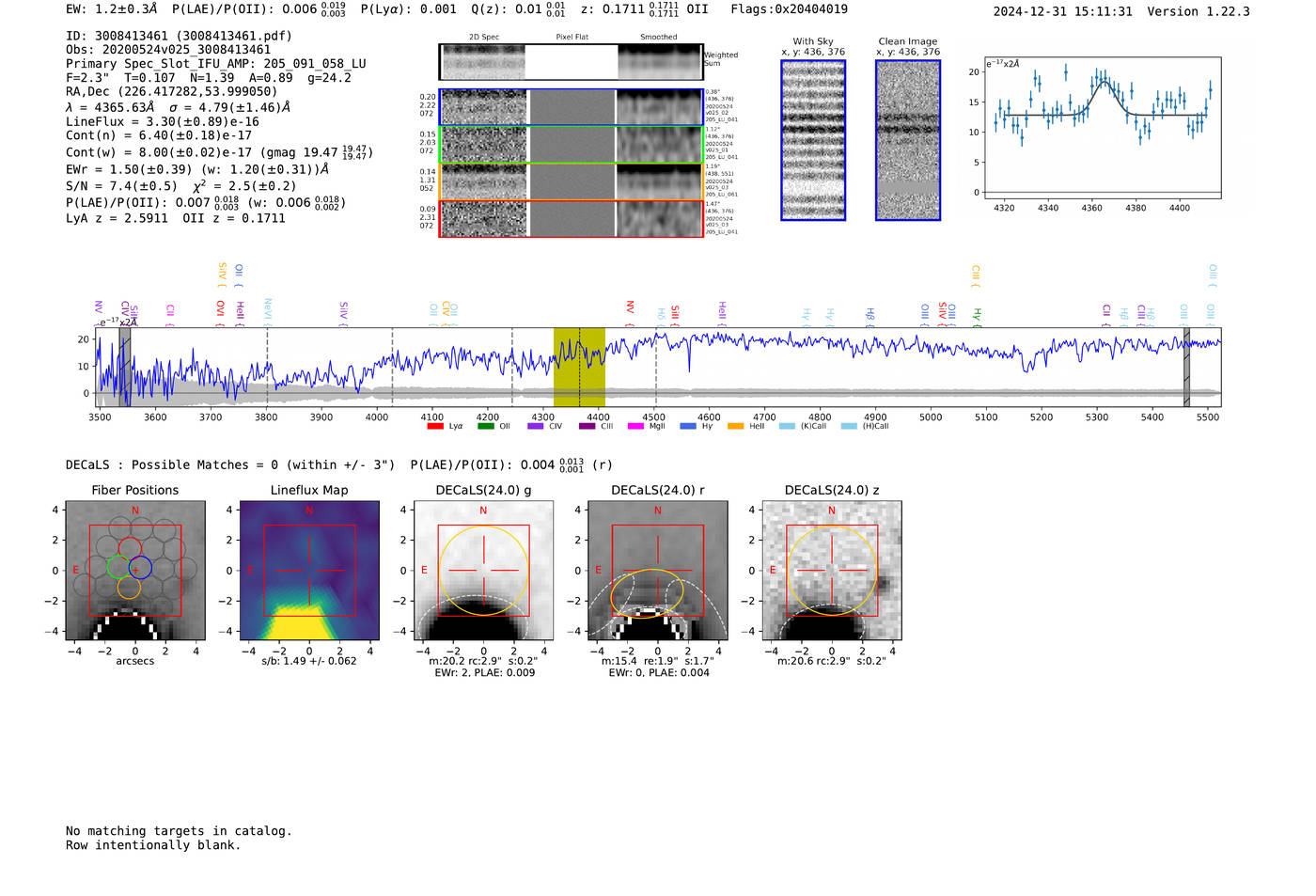The width and height of the screenshot is (1316, 896).
Task: Click the green fiber circle in Fiber Positions
Action: [x=118, y=567]
